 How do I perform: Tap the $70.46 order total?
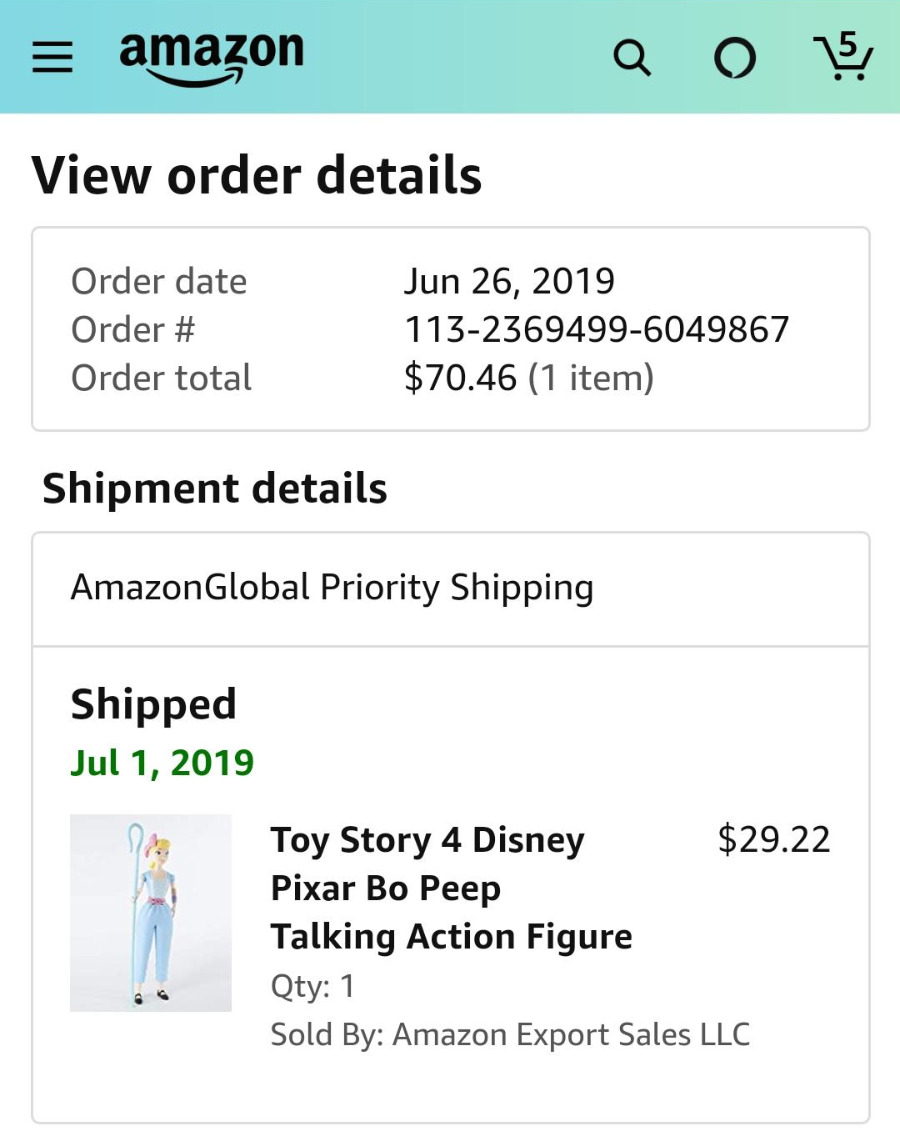pyautogui.click(x=461, y=378)
